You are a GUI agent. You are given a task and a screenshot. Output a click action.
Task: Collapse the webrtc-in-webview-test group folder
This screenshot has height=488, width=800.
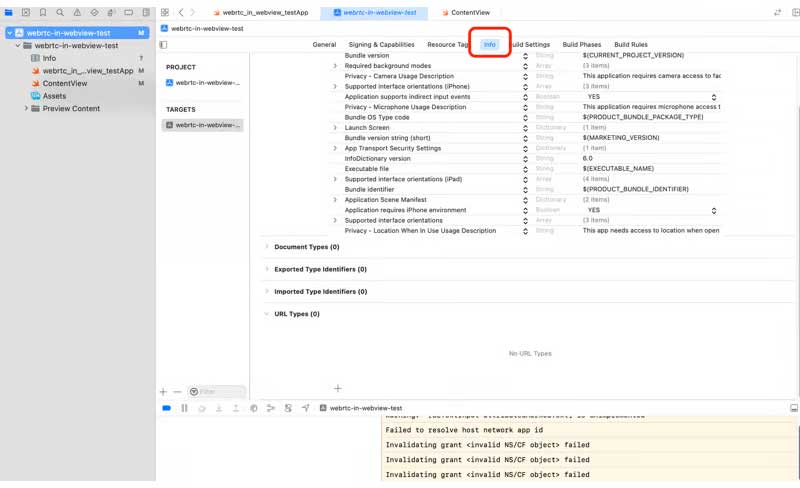point(18,45)
